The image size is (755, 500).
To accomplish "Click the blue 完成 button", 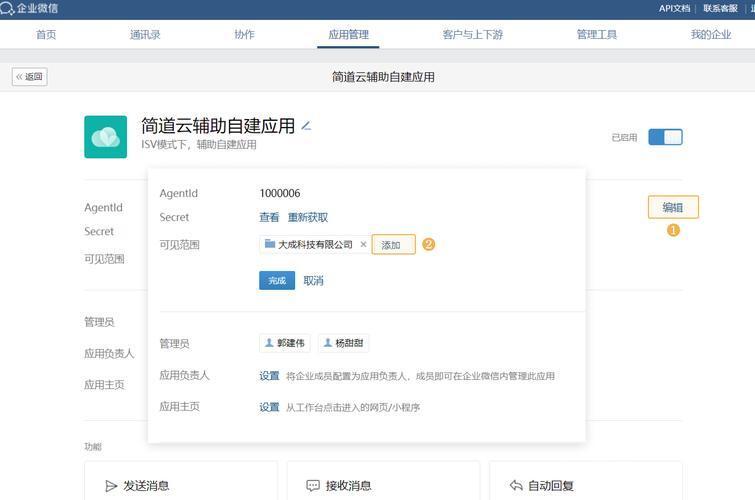I will coord(277,280).
